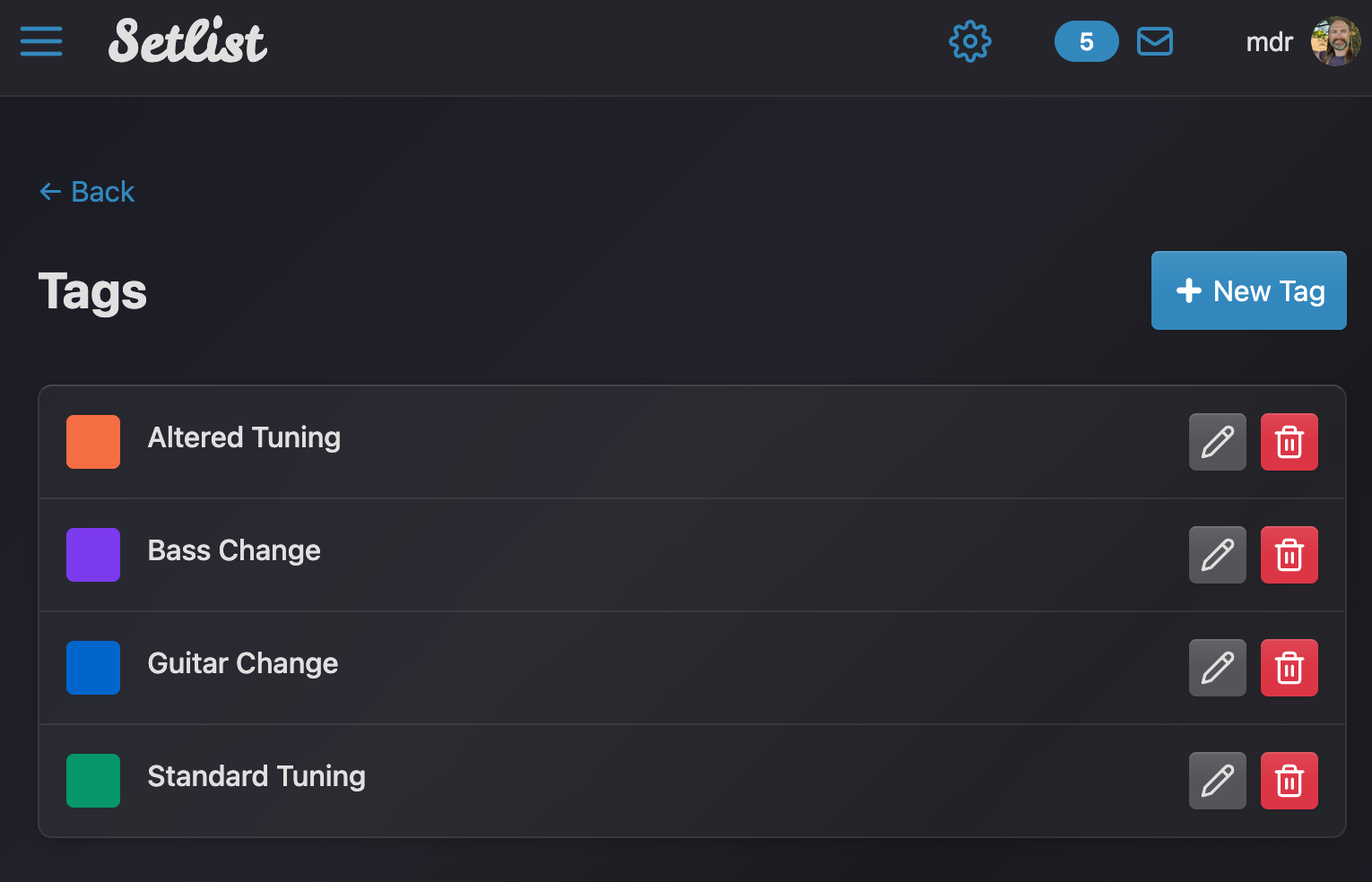Click the New Tag button

1248,290
